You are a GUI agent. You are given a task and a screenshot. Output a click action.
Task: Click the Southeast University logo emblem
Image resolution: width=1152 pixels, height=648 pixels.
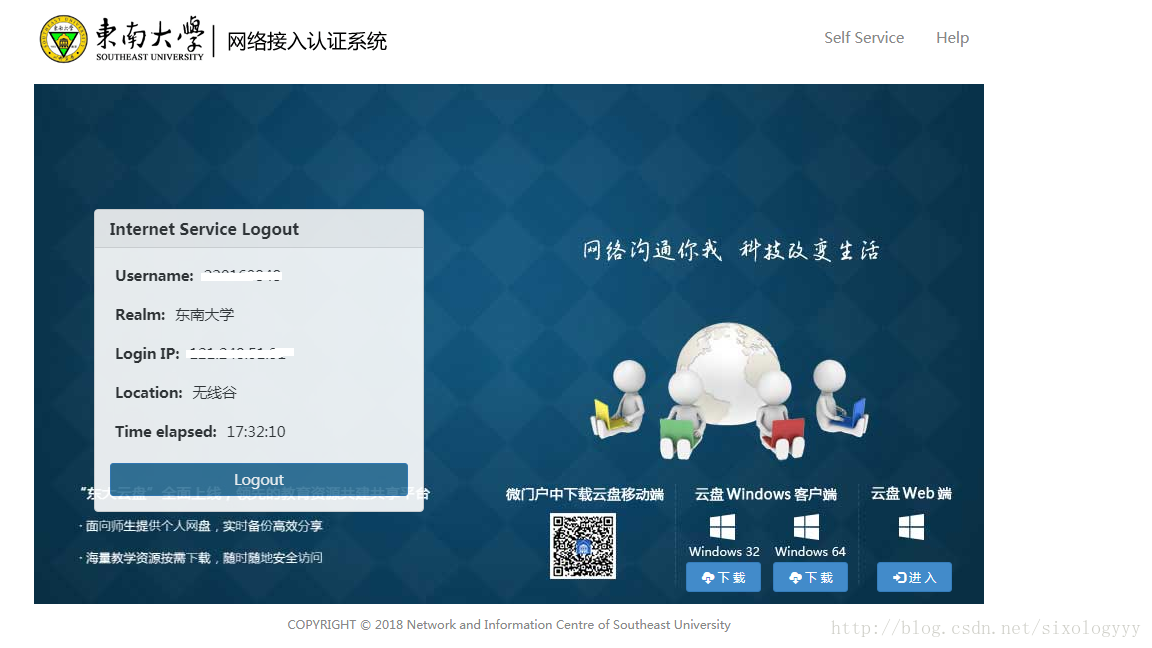(63, 39)
